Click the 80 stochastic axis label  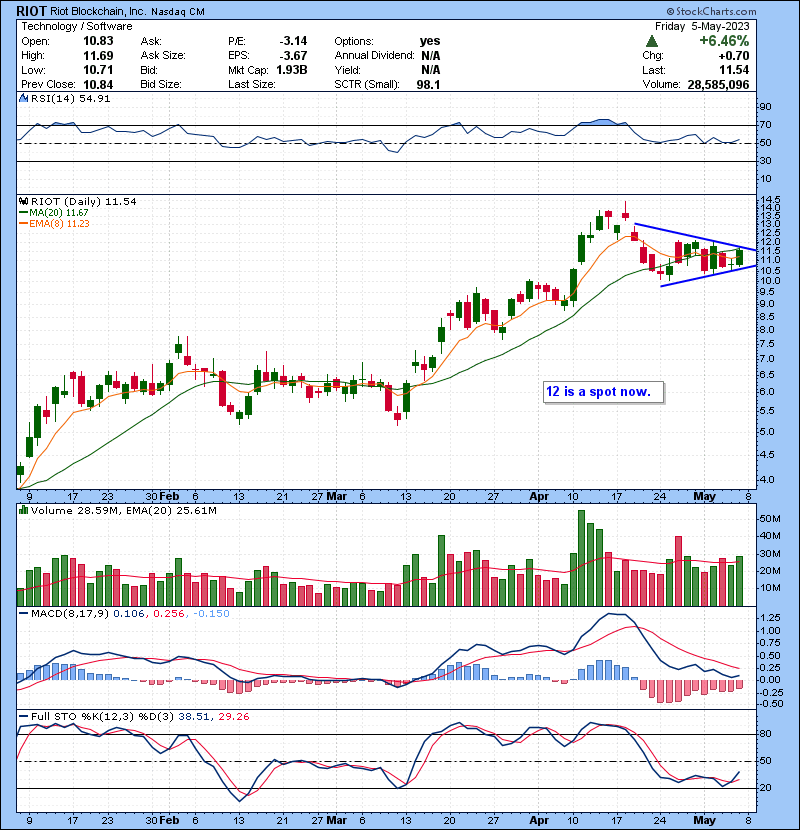tap(766, 734)
